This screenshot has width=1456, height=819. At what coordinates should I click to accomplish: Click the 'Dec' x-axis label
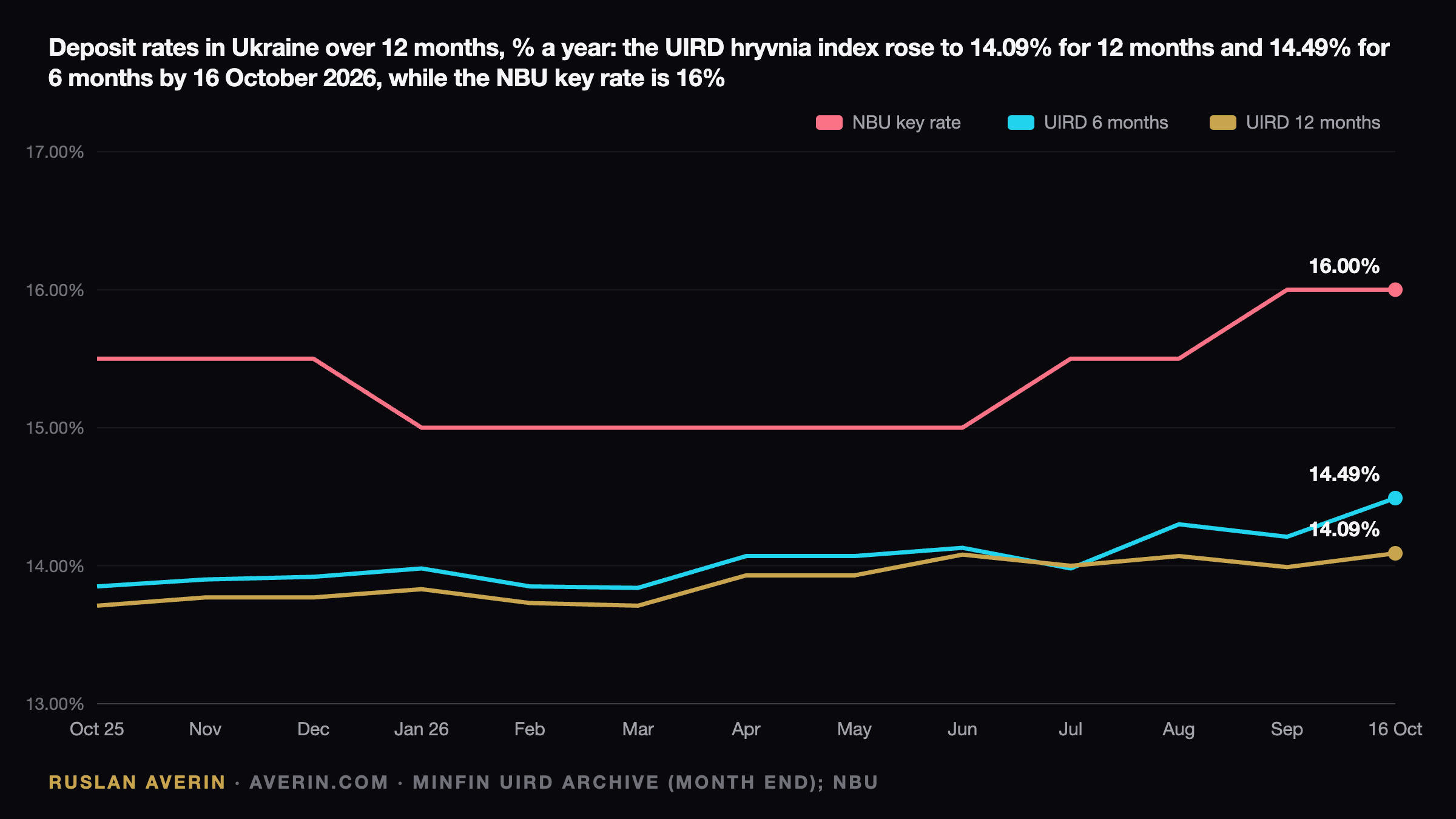(x=313, y=729)
